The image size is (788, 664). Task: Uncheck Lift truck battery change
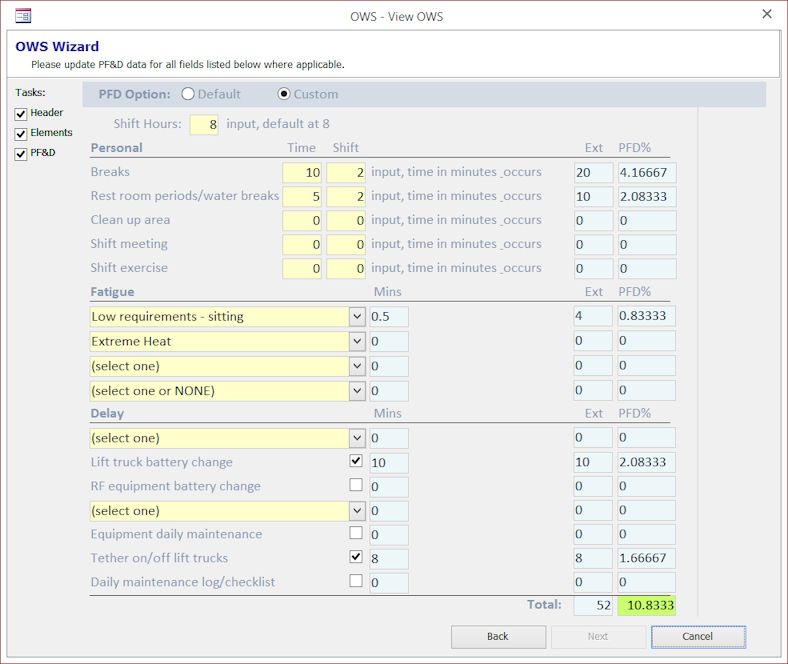point(356,460)
